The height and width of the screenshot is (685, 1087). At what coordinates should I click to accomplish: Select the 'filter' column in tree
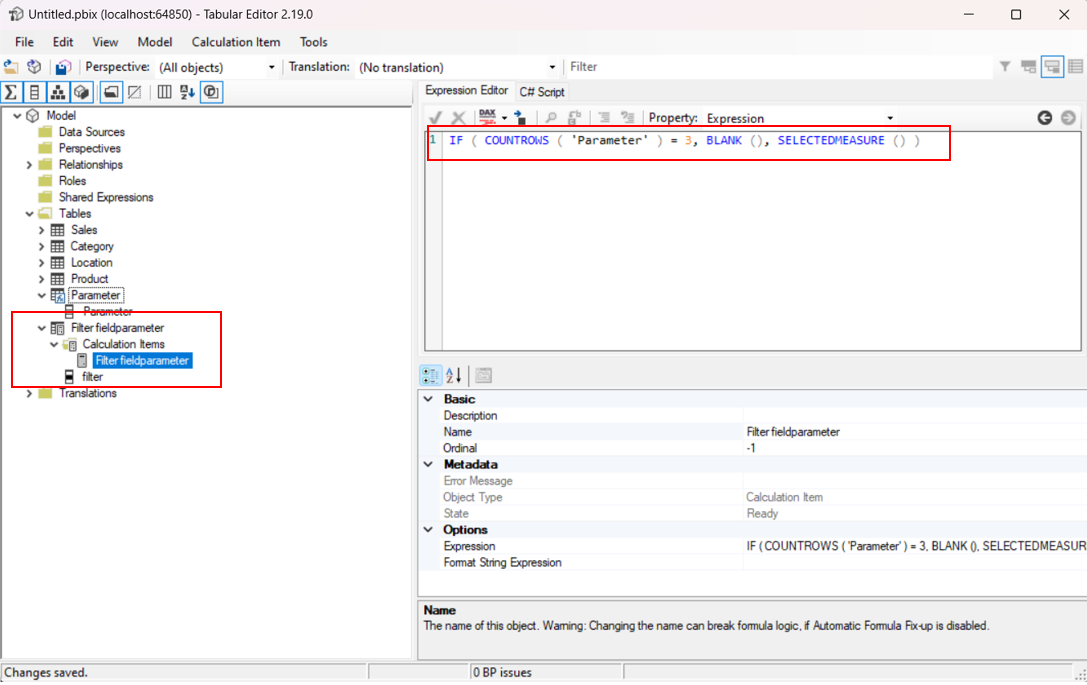pyautogui.click(x=92, y=377)
